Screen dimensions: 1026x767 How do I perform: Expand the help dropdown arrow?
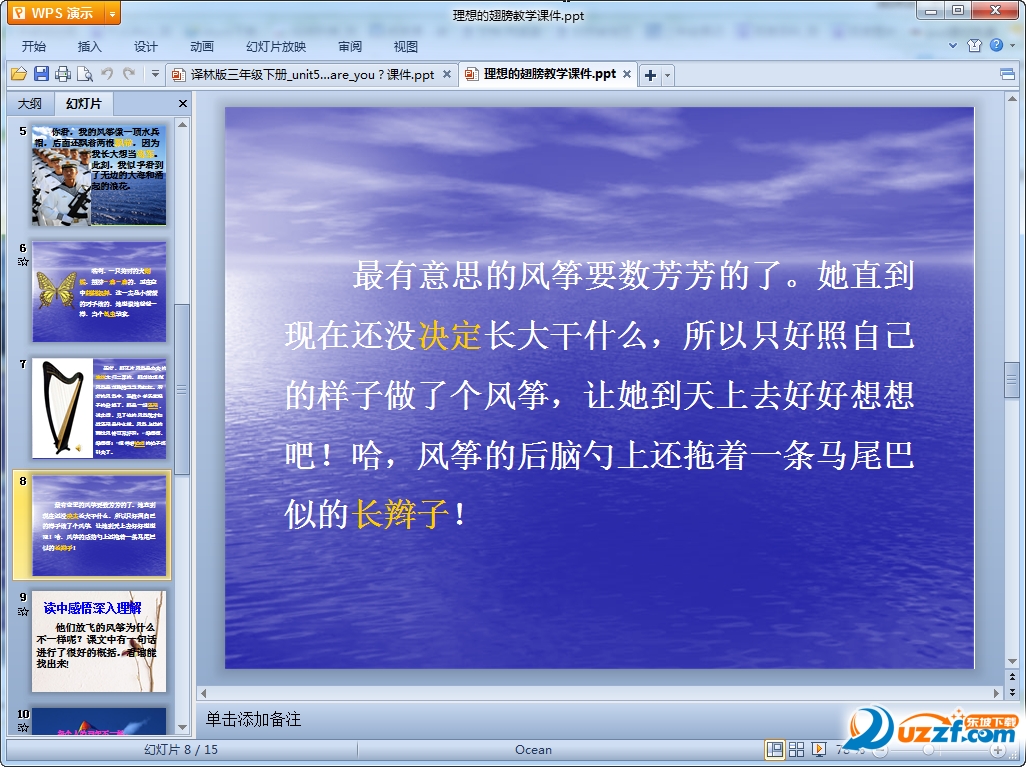click(x=1013, y=45)
